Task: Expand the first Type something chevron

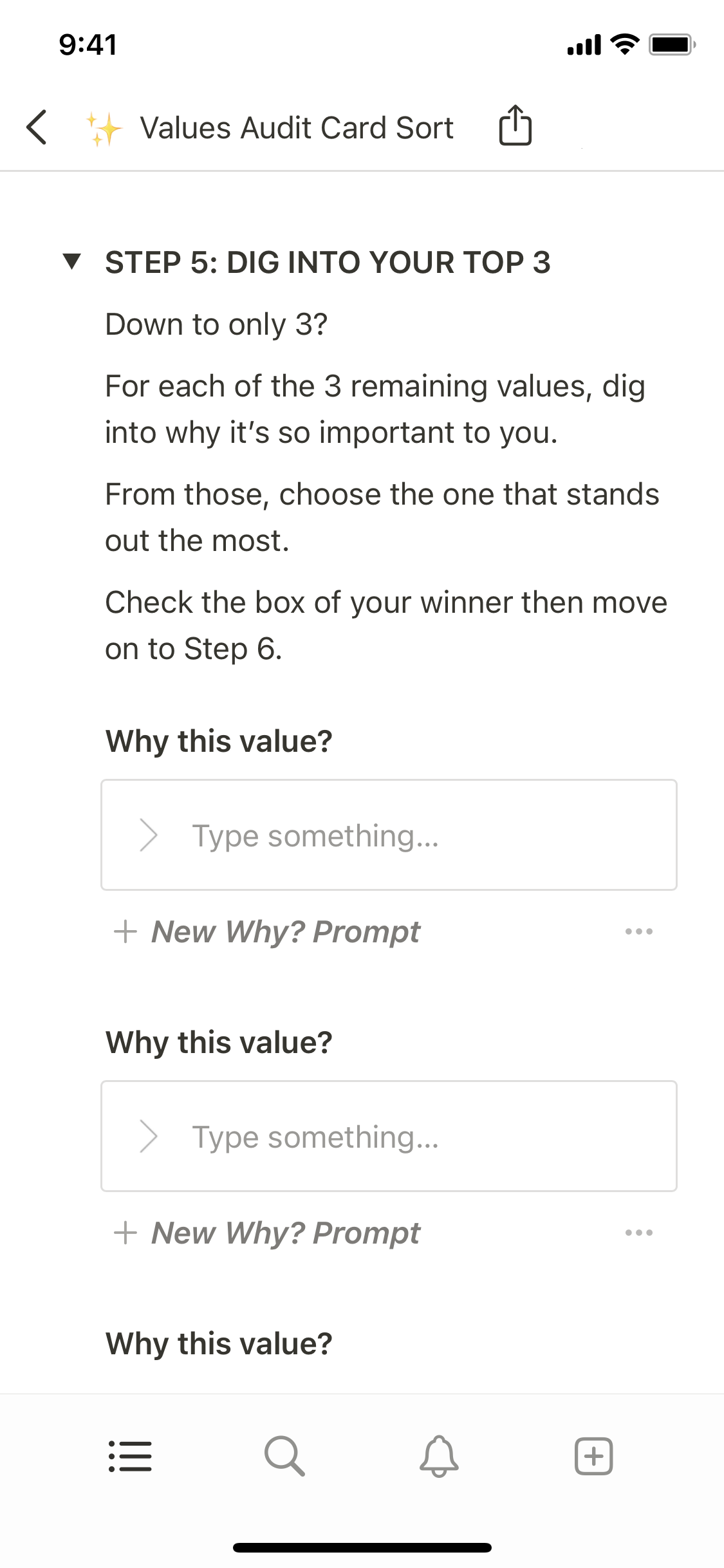Action: [x=149, y=835]
